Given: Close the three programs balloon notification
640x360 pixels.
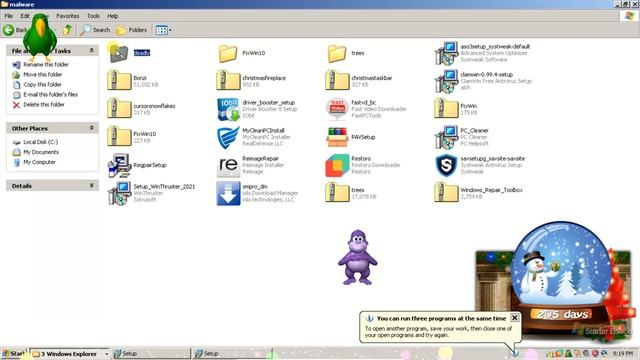Looking at the screenshot, I should click(514, 318).
